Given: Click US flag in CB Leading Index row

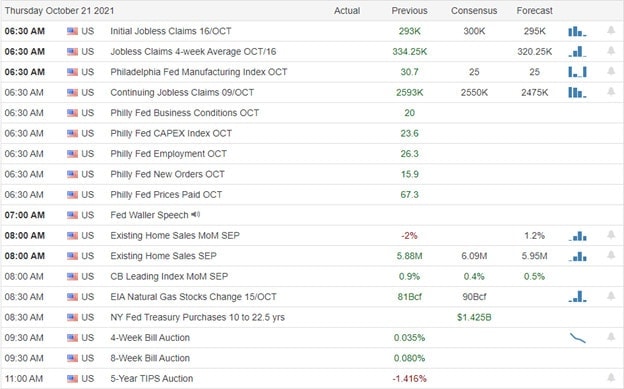Looking at the screenshot, I should point(72,276).
